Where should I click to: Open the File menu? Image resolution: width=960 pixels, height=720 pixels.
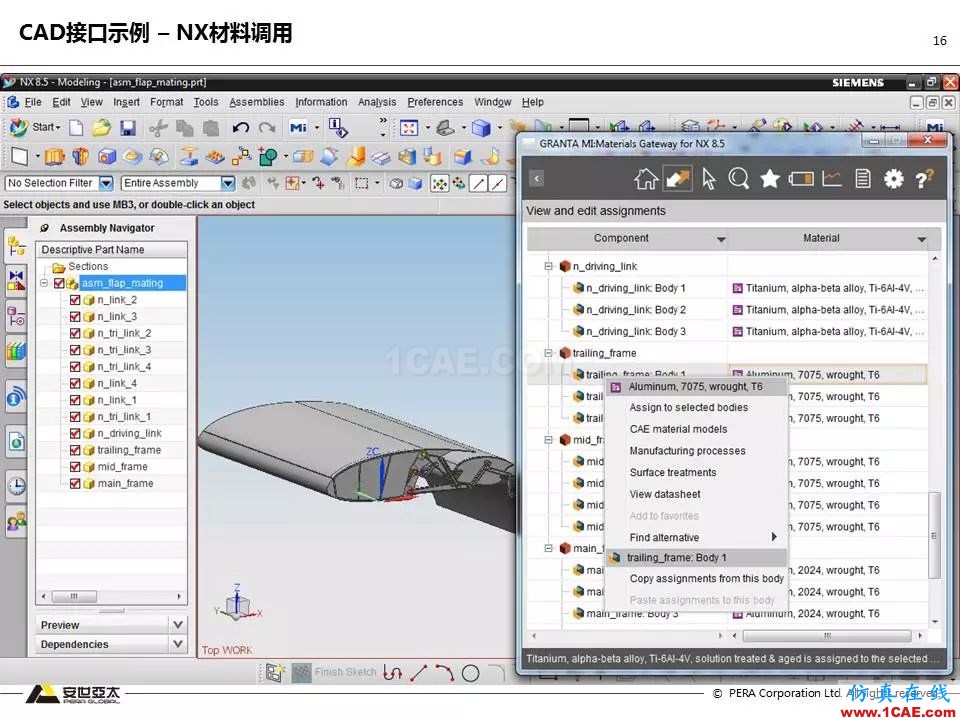coord(33,102)
